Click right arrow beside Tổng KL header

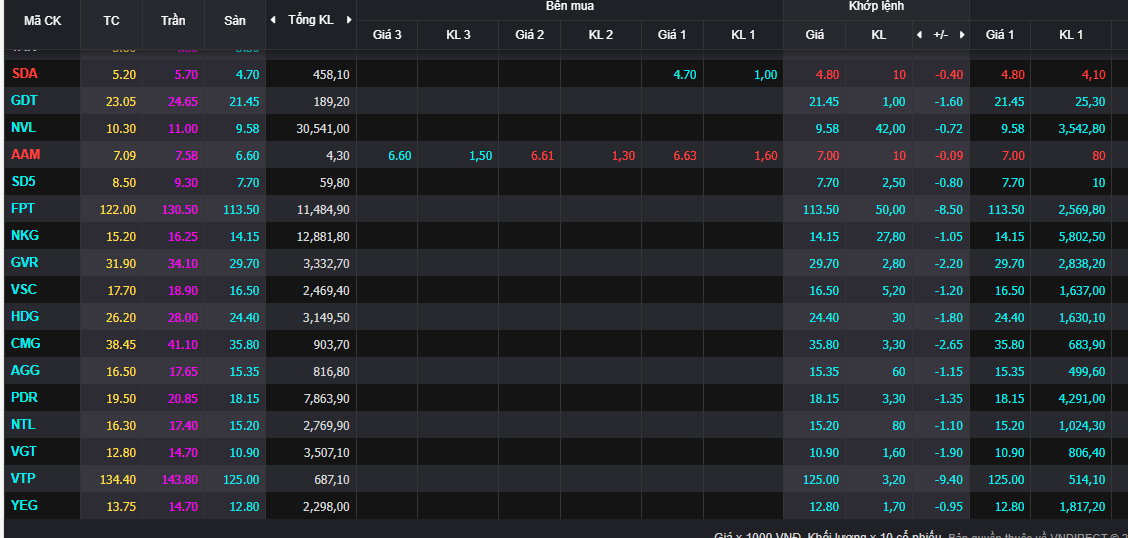click(349, 20)
